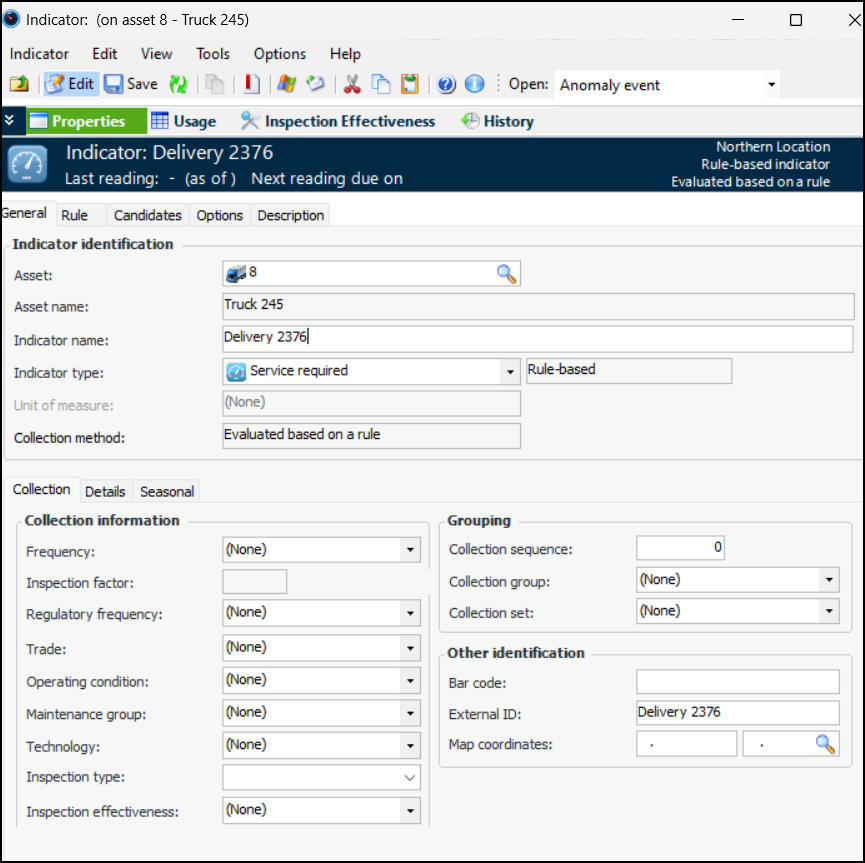This screenshot has height=863, width=865.
Task: Click the blue information icon
Action: [x=475, y=85]
